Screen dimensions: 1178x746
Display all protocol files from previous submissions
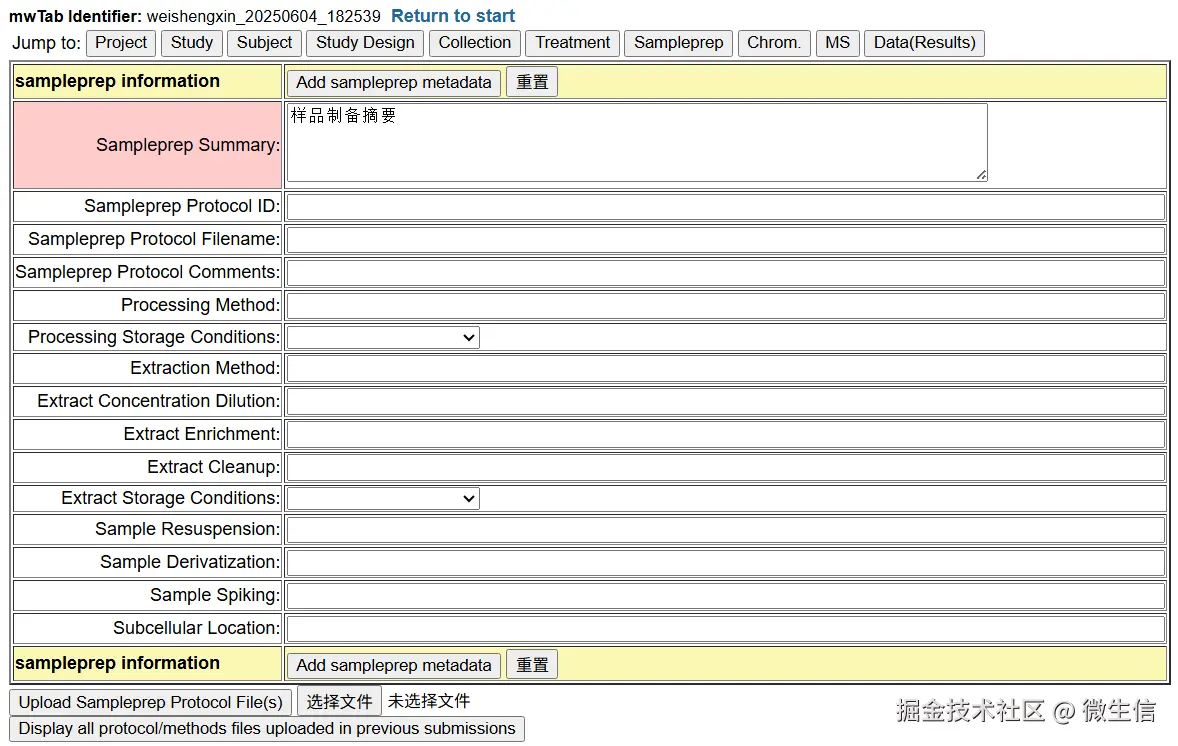click(267, 729)
